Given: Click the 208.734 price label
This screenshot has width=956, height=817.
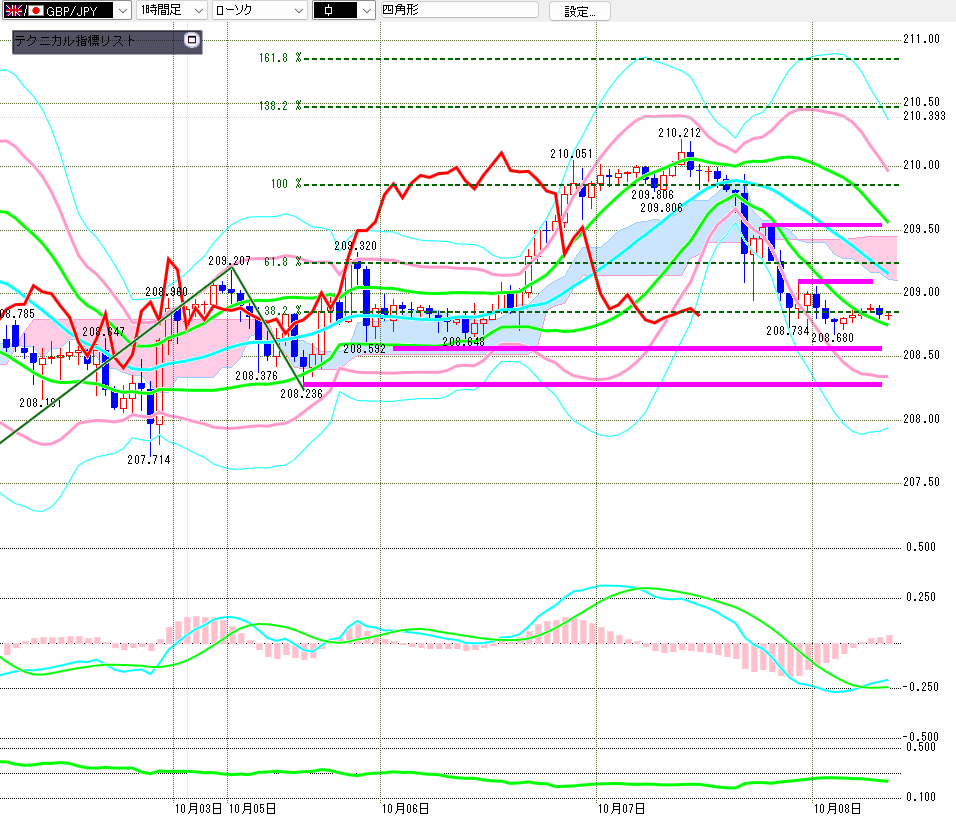Looking at the screenshot, I should point(788,330).
